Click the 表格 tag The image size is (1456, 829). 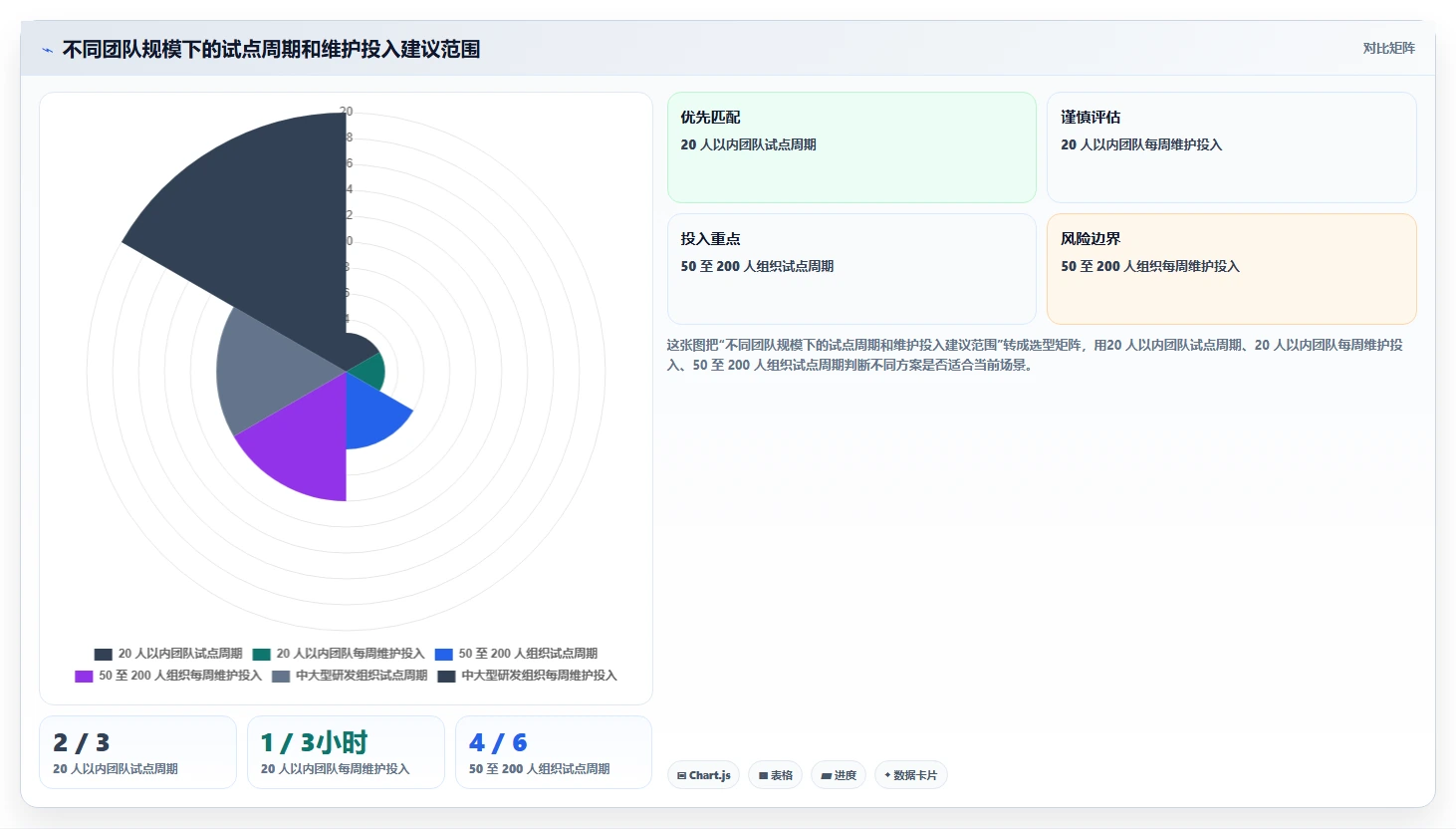point(775,775)
